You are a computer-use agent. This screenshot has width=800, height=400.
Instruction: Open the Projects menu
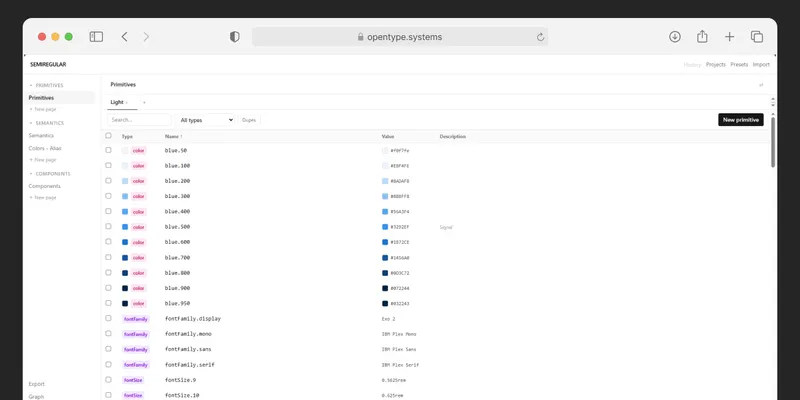716,65
